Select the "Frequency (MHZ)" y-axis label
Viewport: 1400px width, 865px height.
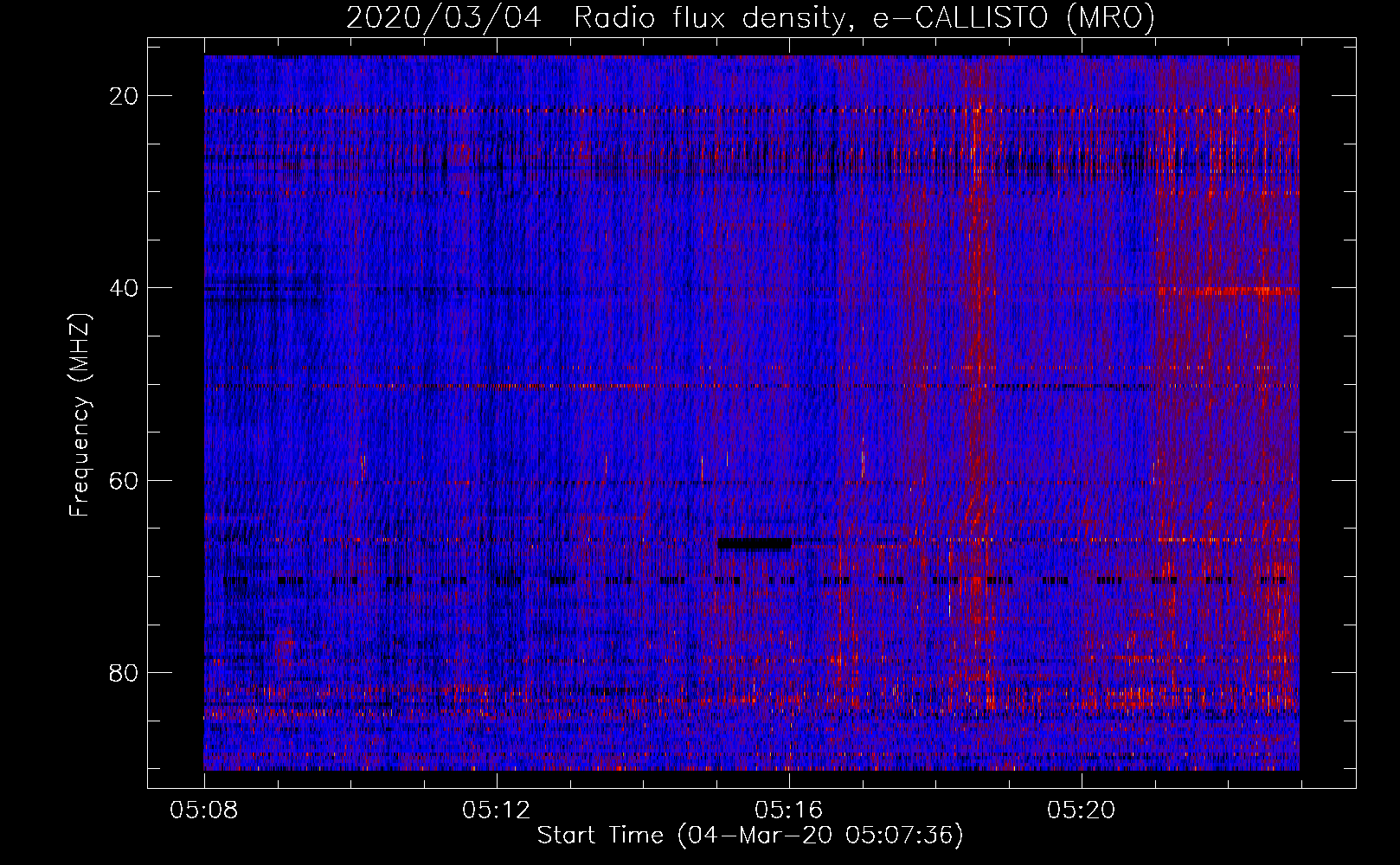point(80,415)
